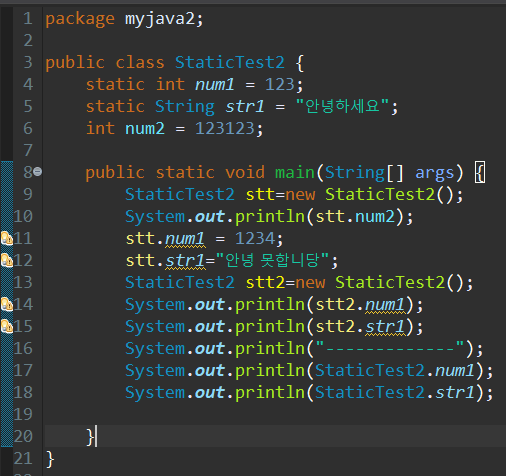Click the underlined num1 on line 11
Screen dimensions: 506x476
coord(185,239)
